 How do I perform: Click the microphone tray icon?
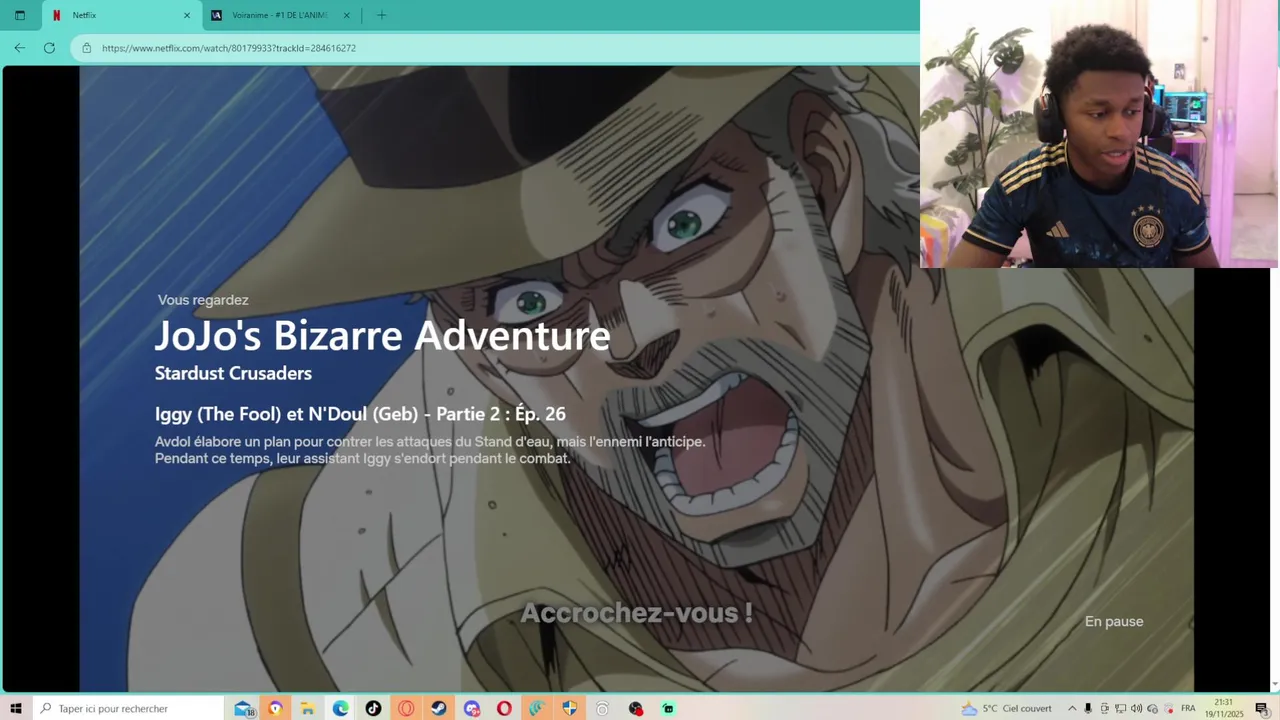pyautogui.click(x=1088, y=708)
